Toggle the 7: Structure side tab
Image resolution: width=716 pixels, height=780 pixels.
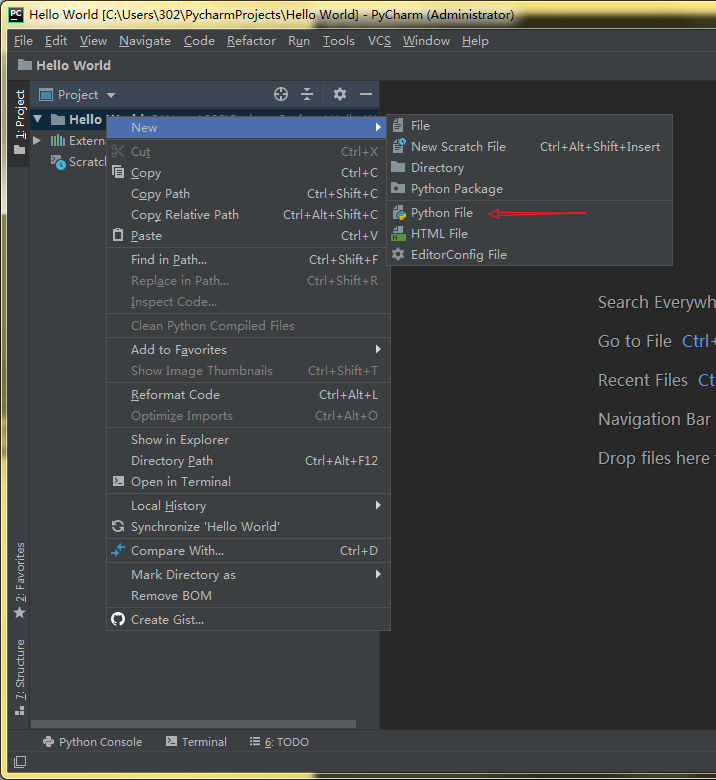point(19,678)
